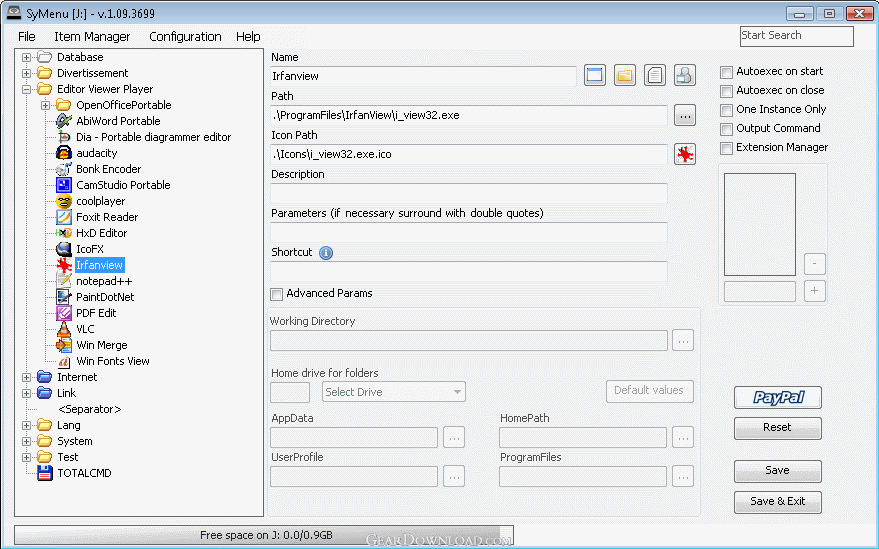The width and height of the screenshot is (879, 549).
Task: Open the Item Manager menu
Action: pyautogui.click(x=92, y=37)
